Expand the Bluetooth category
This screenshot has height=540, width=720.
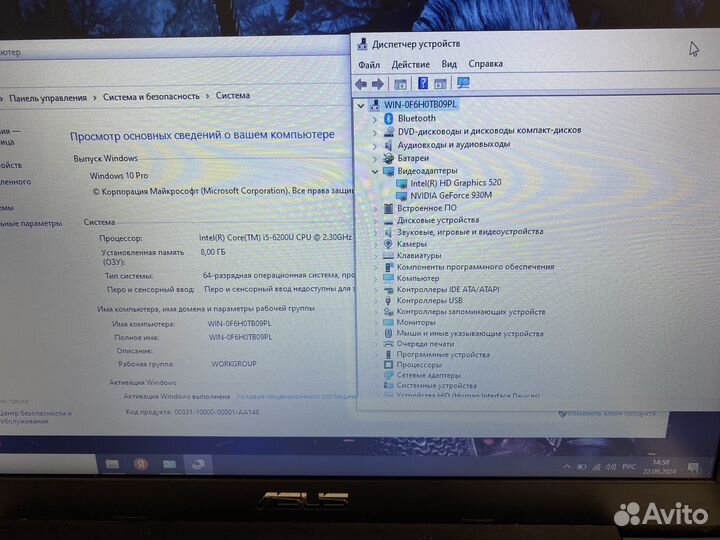(x=375, y=119)
